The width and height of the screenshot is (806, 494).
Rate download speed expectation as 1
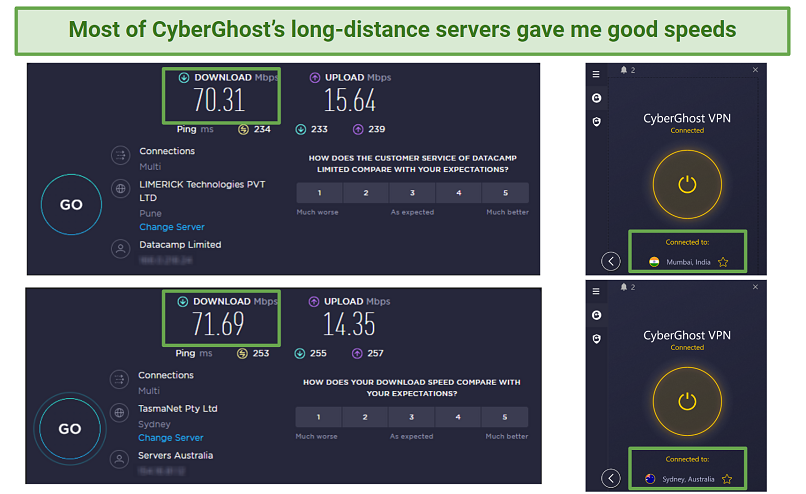pyautogui.click(x=318, y=417)
